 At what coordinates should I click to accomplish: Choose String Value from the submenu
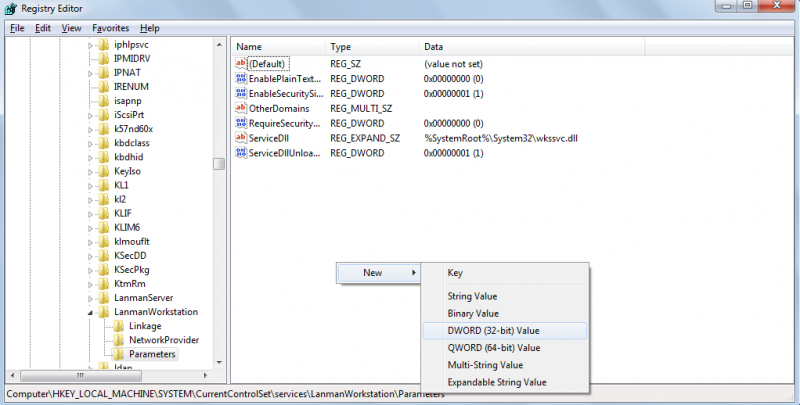coord(505,296)
